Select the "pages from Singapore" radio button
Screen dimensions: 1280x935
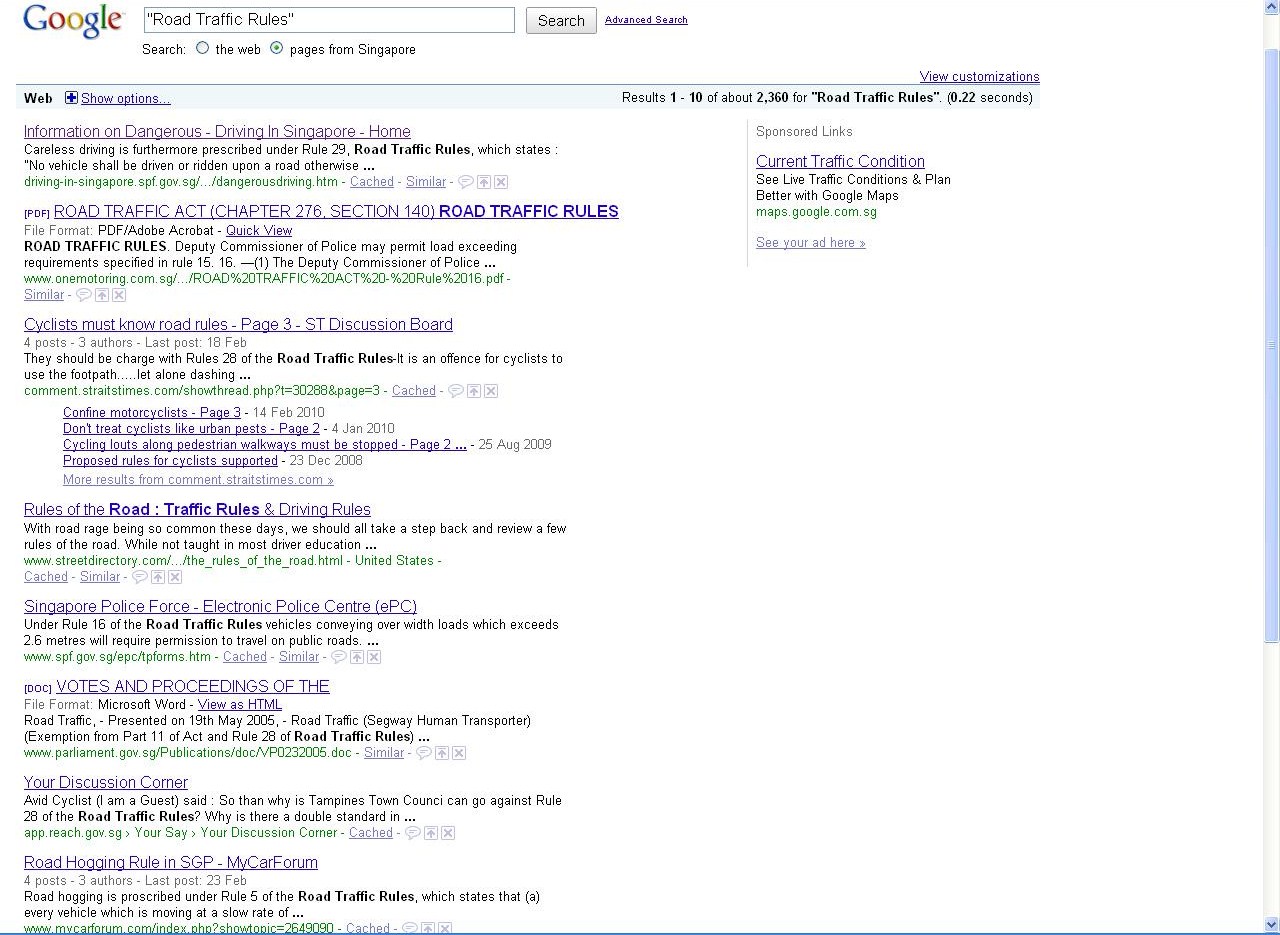tap(277, 48)
